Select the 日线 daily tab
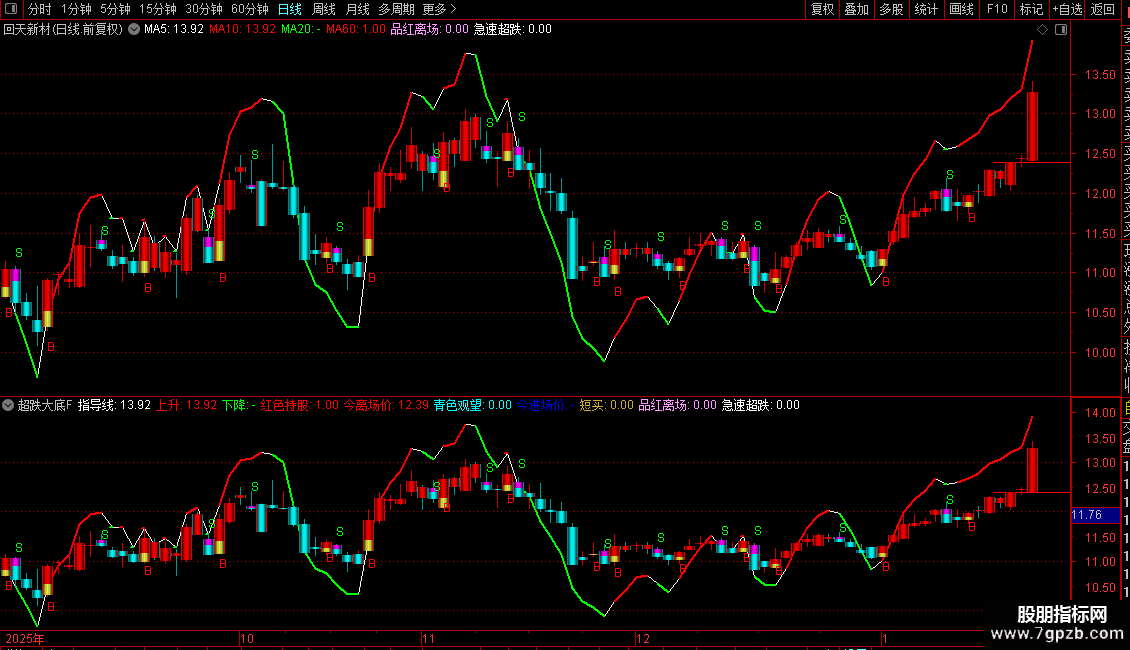This screenshot has height=650, width=1130. (x=290, y=9)
